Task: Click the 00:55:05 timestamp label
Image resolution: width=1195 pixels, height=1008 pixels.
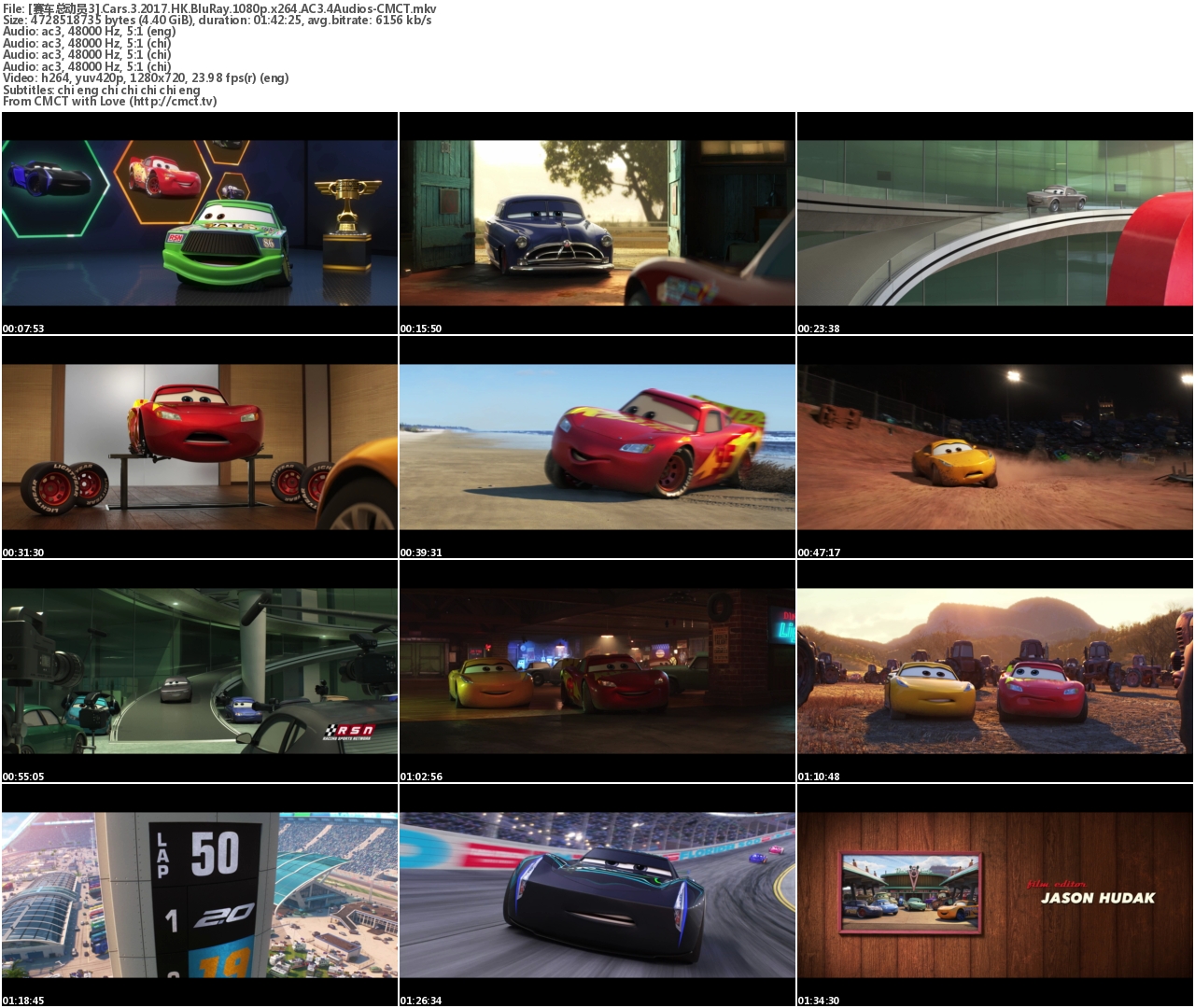Action: pos(23,777)
